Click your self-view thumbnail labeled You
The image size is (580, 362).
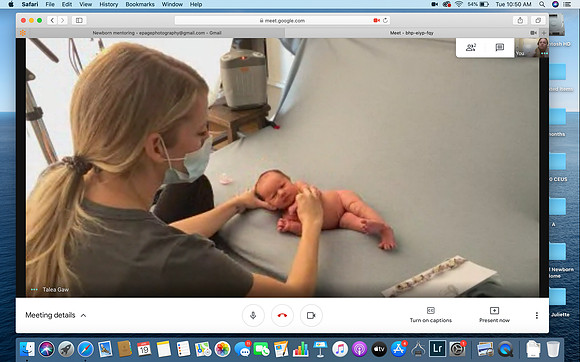532,47
